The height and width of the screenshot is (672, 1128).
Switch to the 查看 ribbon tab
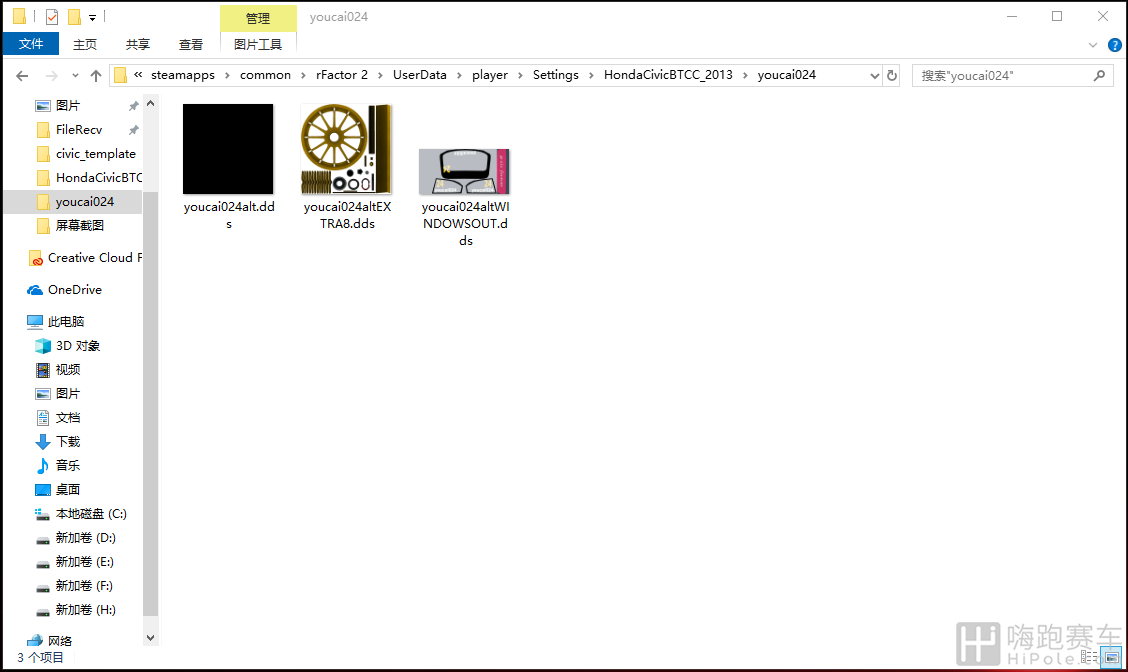191,45
